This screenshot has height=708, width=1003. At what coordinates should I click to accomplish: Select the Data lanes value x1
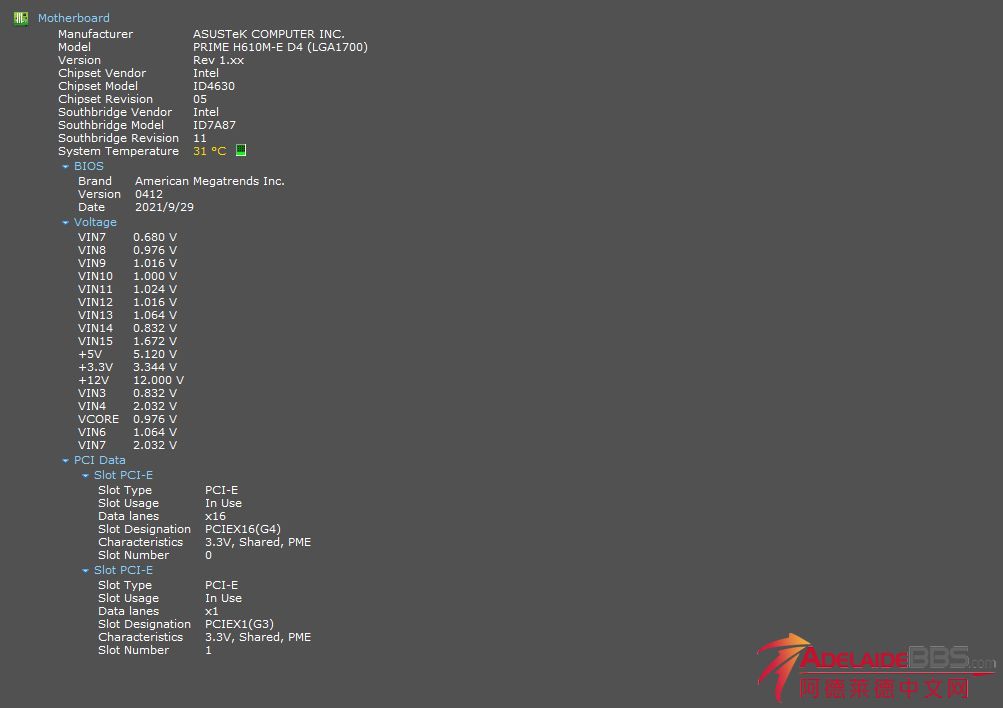click(x=212, y=611)
